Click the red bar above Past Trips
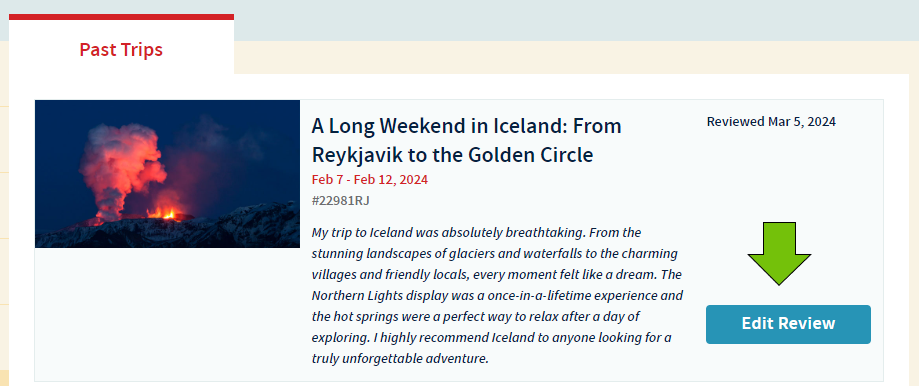This screenshot has height=386, width=919. 121,17
